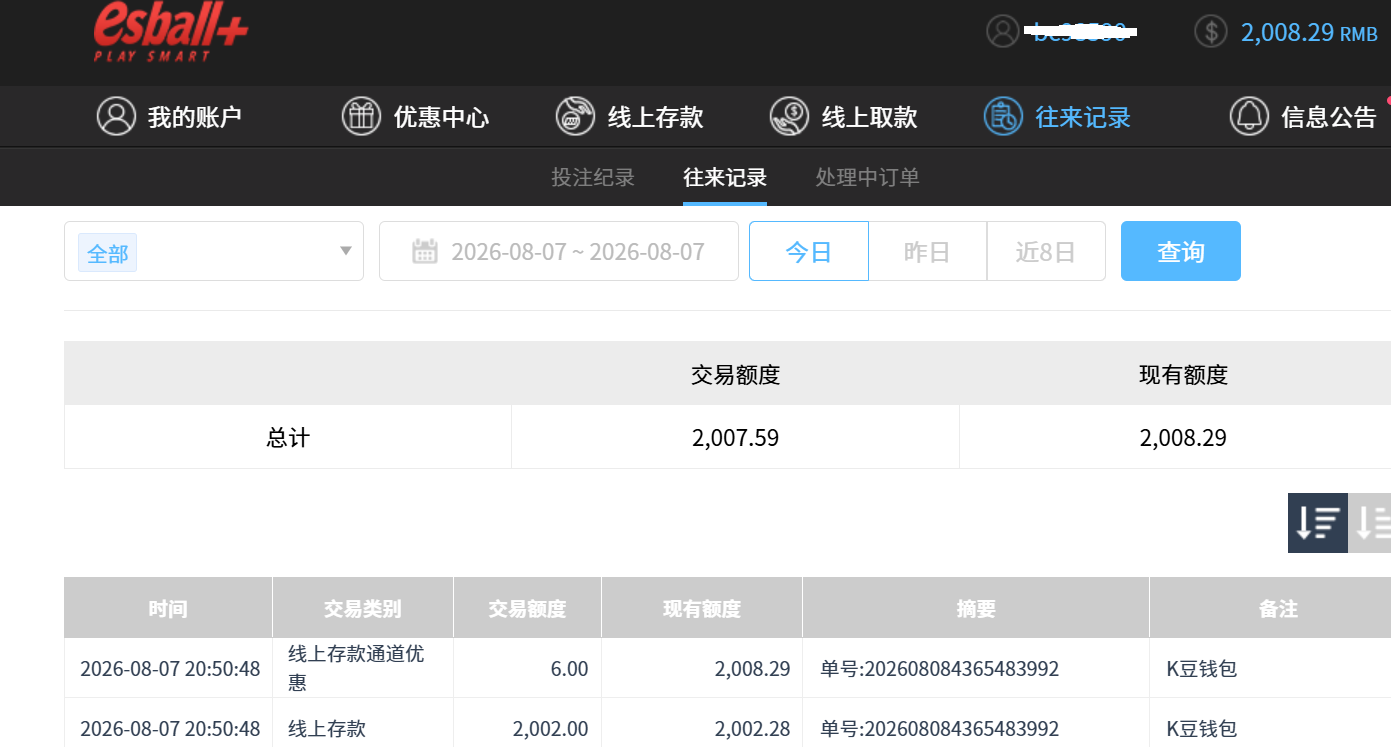Viewport: 1391px width, 747px height.
Task: Click the 往来记录 records icon
Action: [x=1003, y=116]
